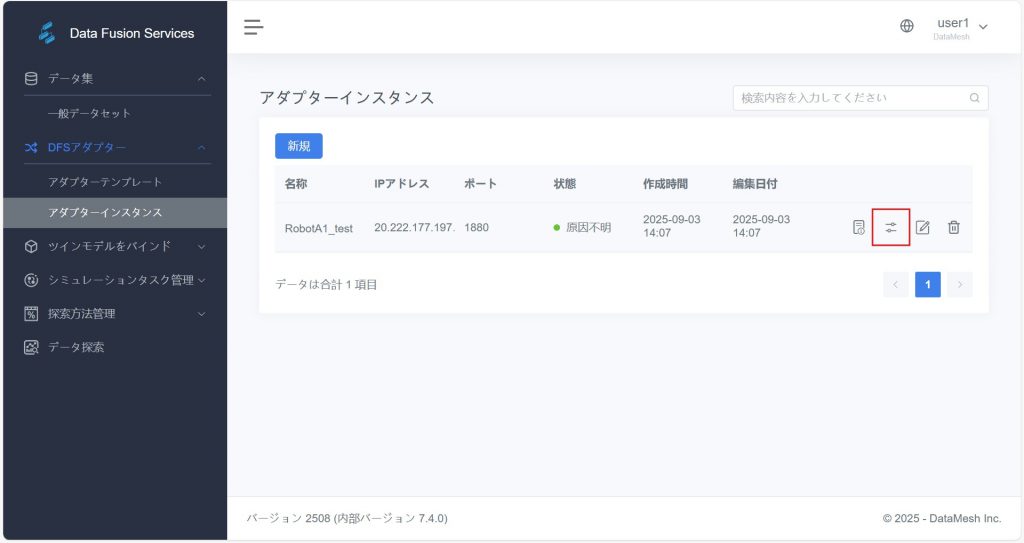The height and width of the screenshot is (543, 1024).
Task: Delete RobotA1_test using the trash icon
Action: (x=954, y=228)
